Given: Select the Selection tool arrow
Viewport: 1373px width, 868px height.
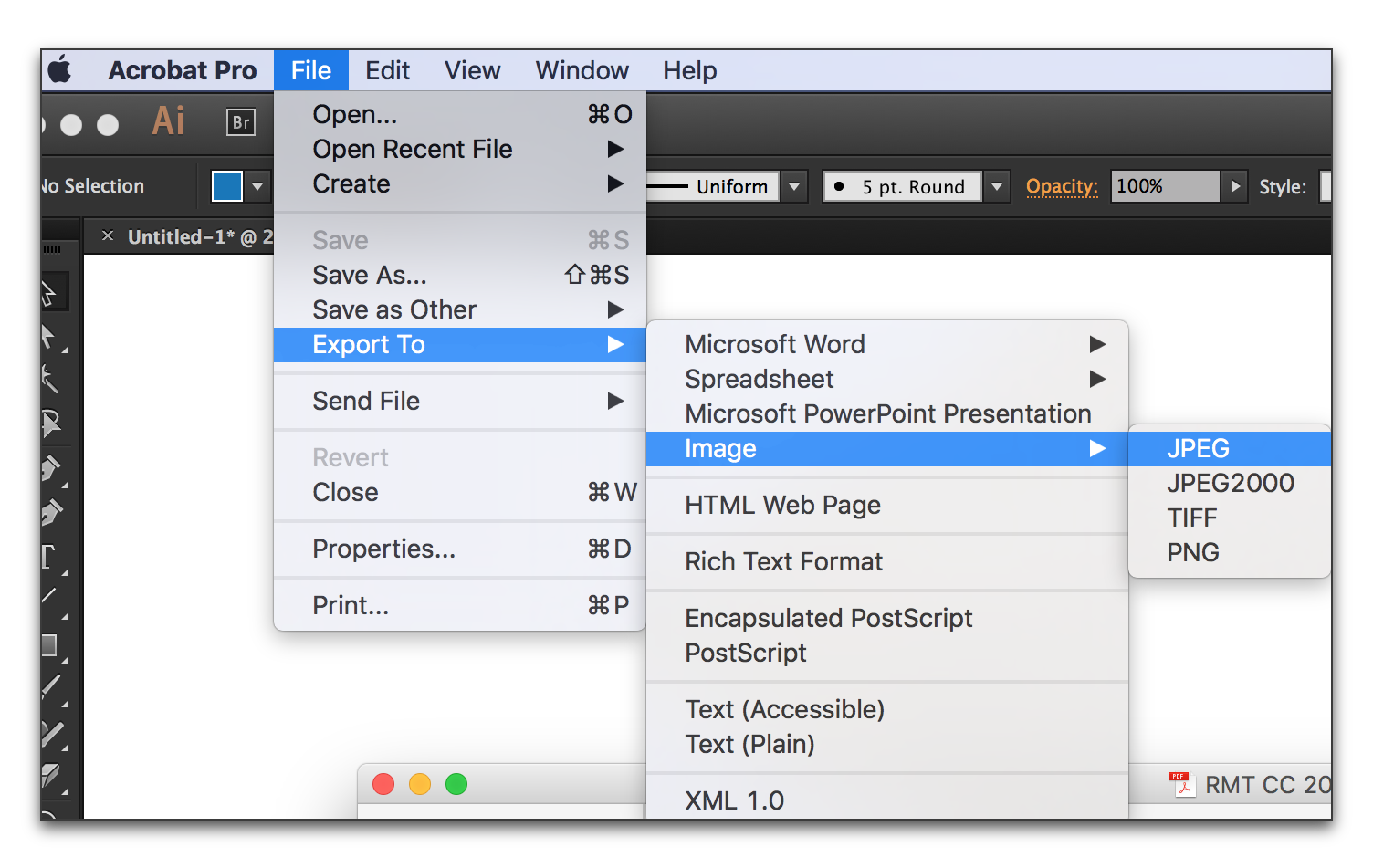Looking at the screenshot, I should tap(50, 293).
